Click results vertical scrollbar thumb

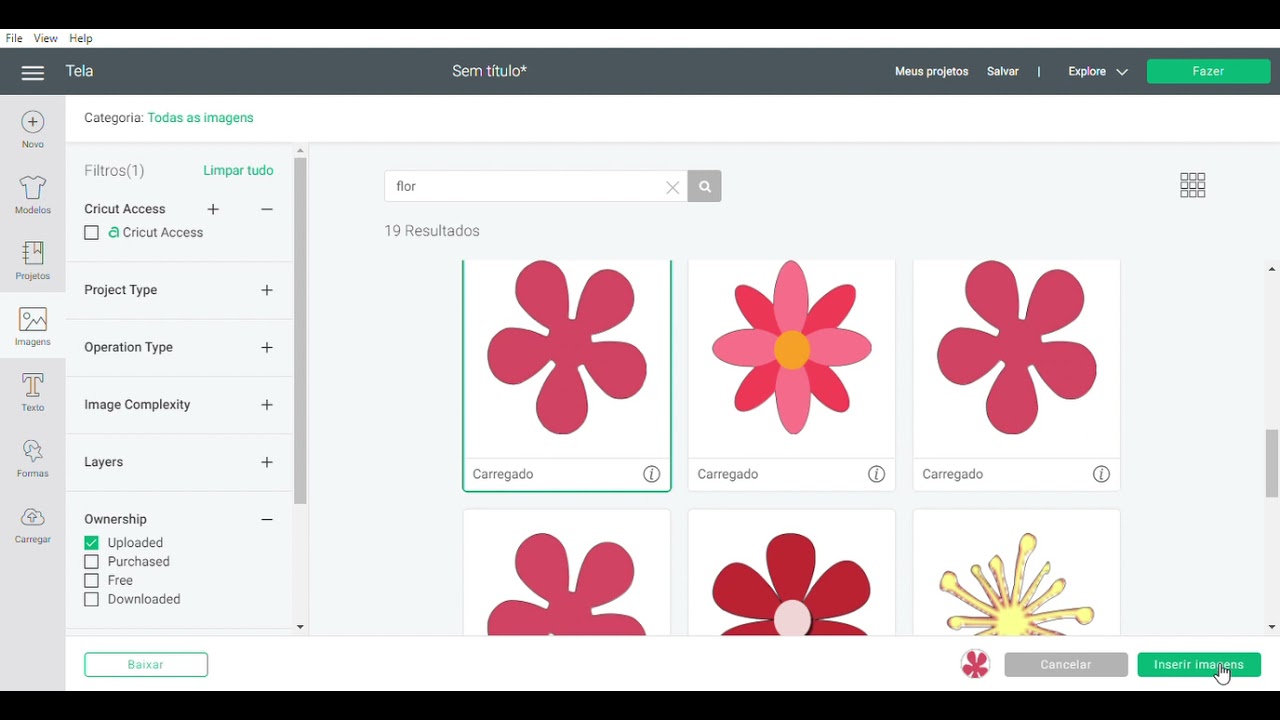[x=1272, y=463]
